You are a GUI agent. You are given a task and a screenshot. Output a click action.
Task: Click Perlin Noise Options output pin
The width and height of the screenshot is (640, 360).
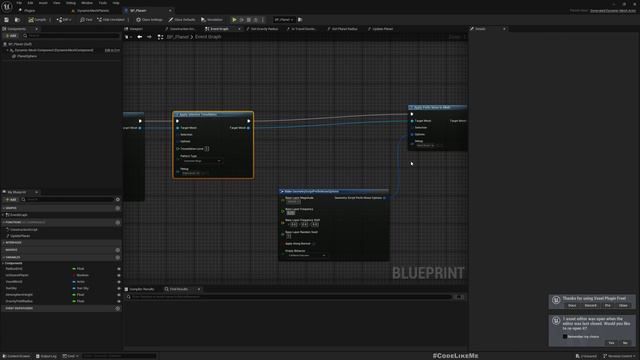tap(384, 198)
